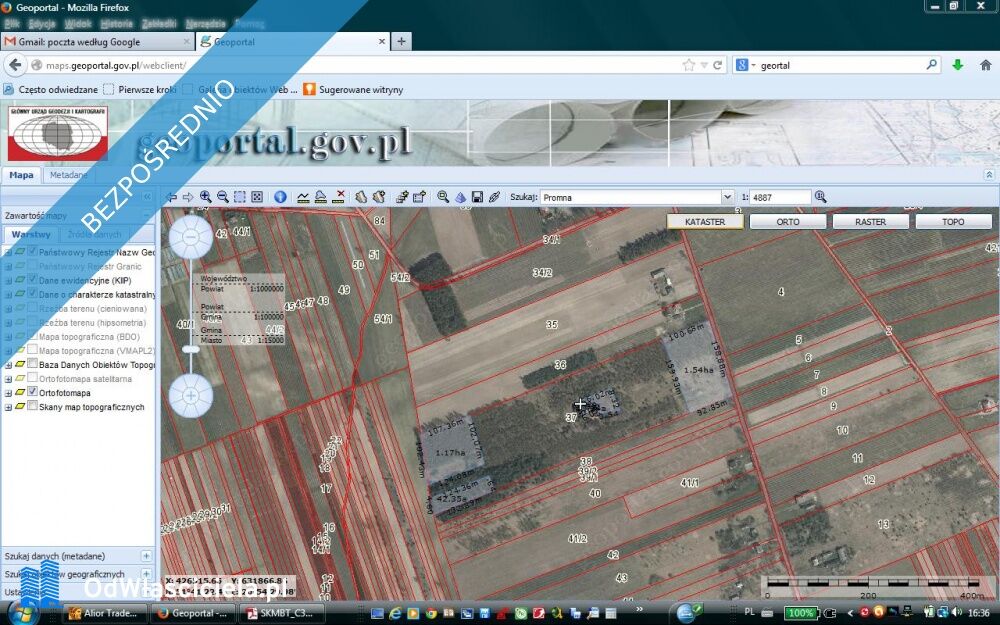Click the map zoom-in round plus control

point(191,396)
